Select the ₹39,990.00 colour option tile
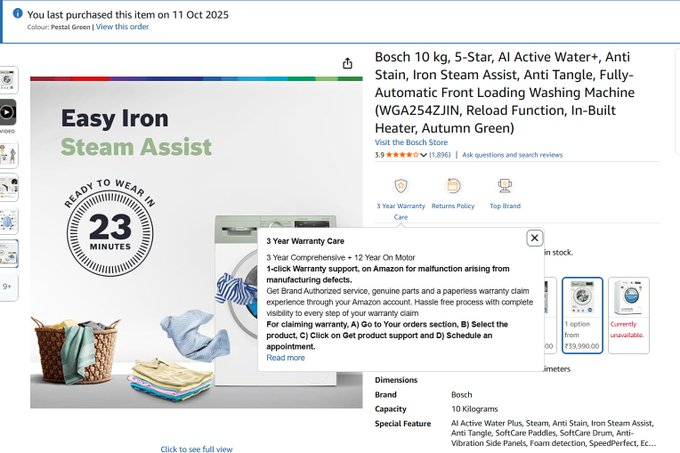Image resolution: width=680 pixels, height=453 pixels. 582,315
